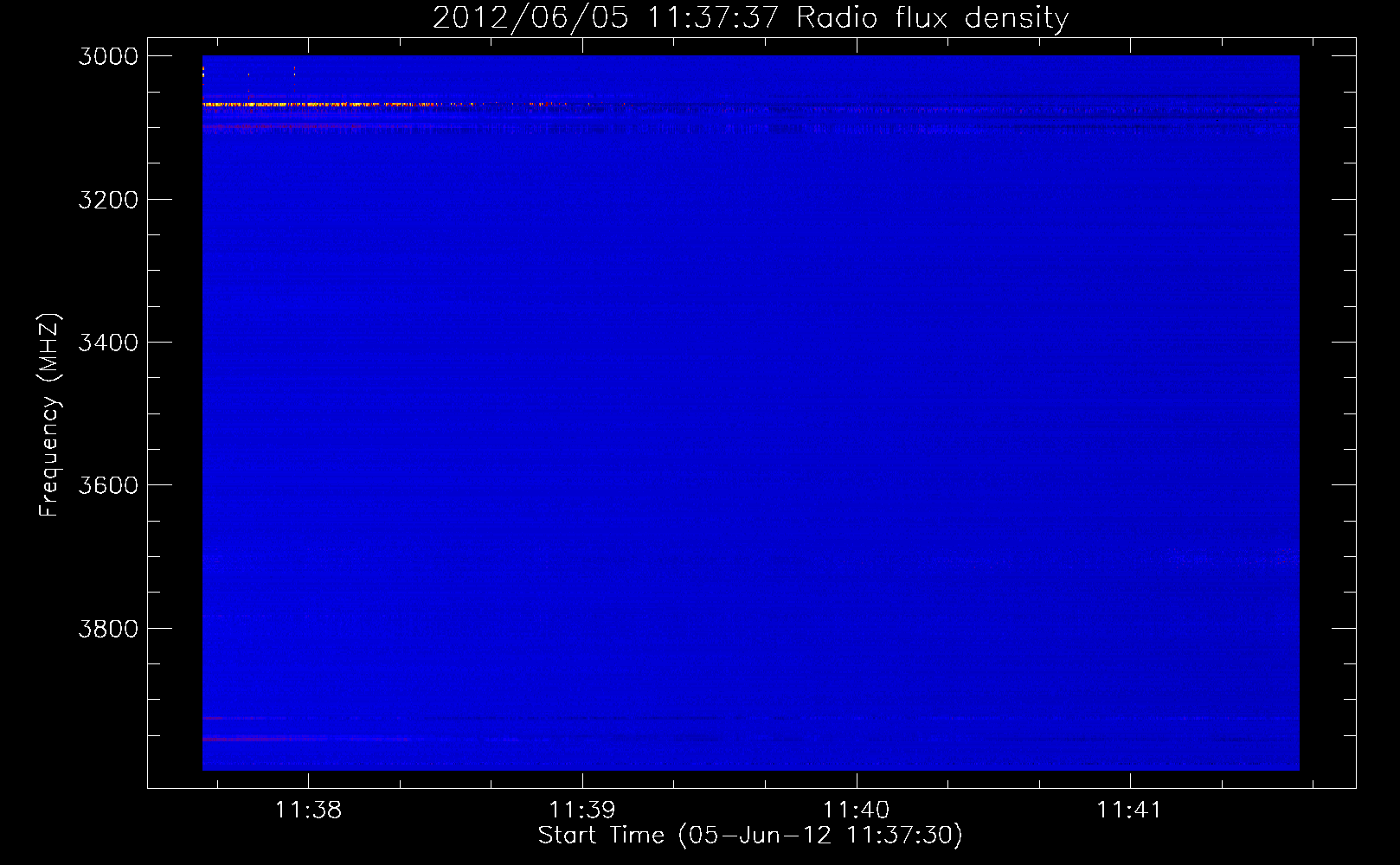
Task: Select the 3400 frequency axis label
Action: point(108,343)
